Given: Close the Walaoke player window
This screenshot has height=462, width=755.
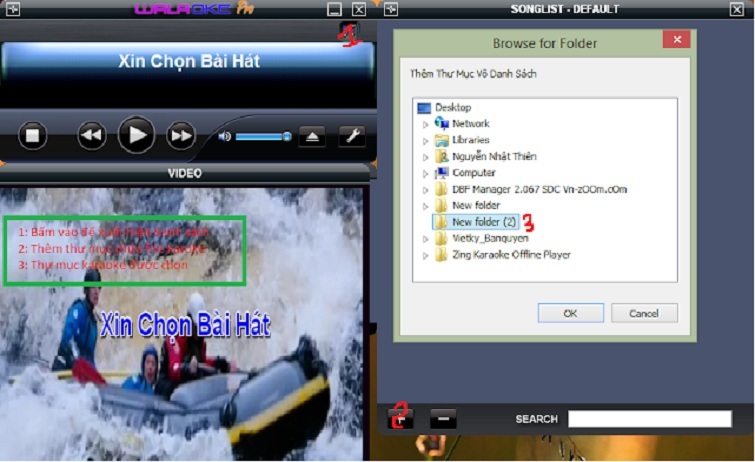Looking at the screenshot, I should pos(359,9).
